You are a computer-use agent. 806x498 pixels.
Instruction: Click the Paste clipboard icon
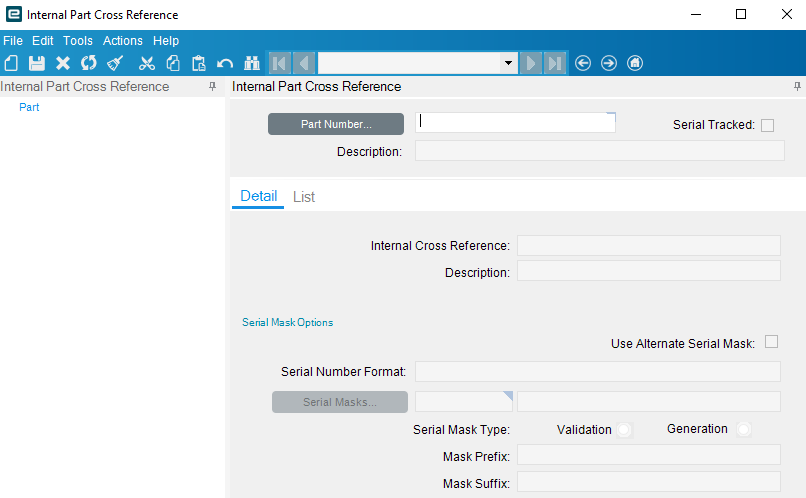(x=198, y=63)
